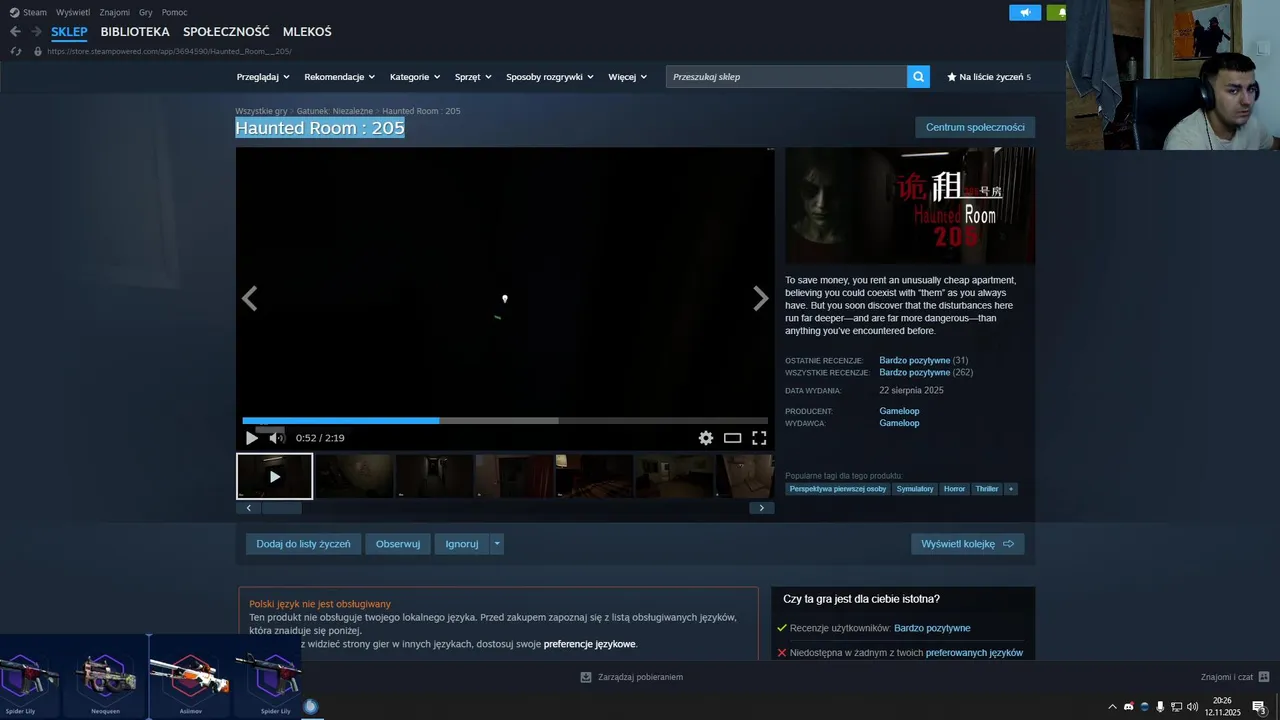
Task: Select the trailer video thumbnail
Action: 274,476
